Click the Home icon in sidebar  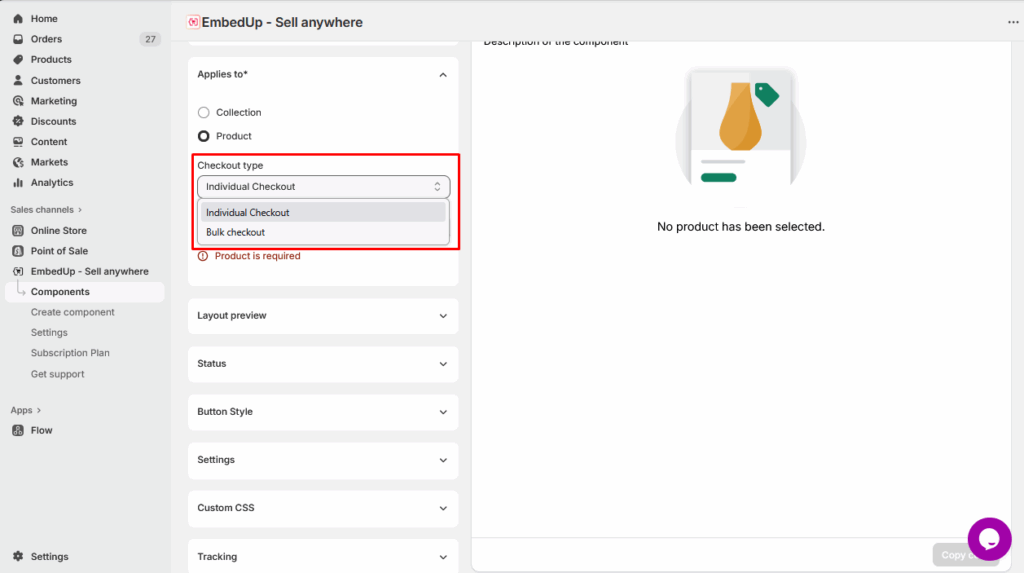(18, 19)
